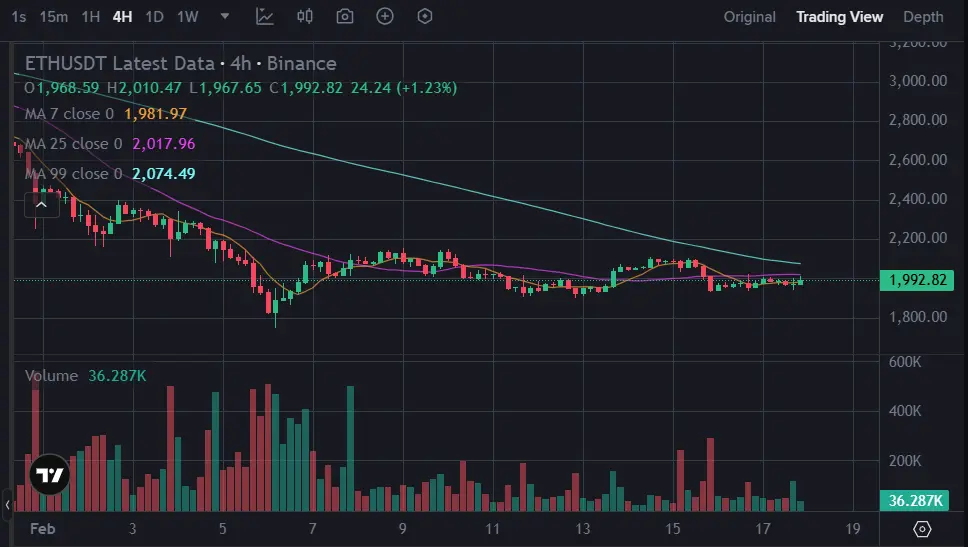968x547 pixels.
Task: Select the 15m interval
Action: [54, 17]
